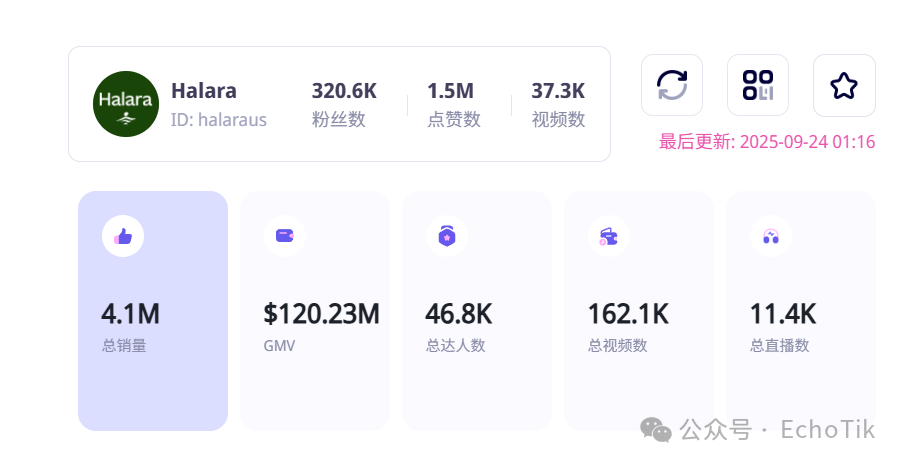Viewport: 903px width, 465px height.
Task: Click the 最后更新 timestamp text
Action: [767, 142]
